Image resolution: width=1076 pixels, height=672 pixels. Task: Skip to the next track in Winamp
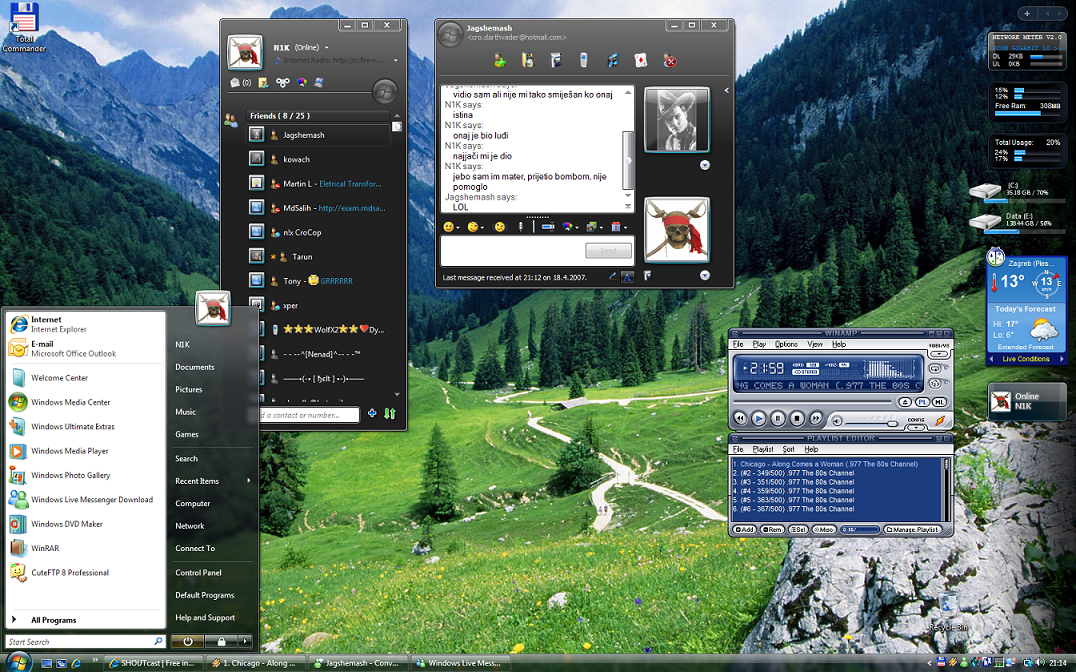(816, 418)
